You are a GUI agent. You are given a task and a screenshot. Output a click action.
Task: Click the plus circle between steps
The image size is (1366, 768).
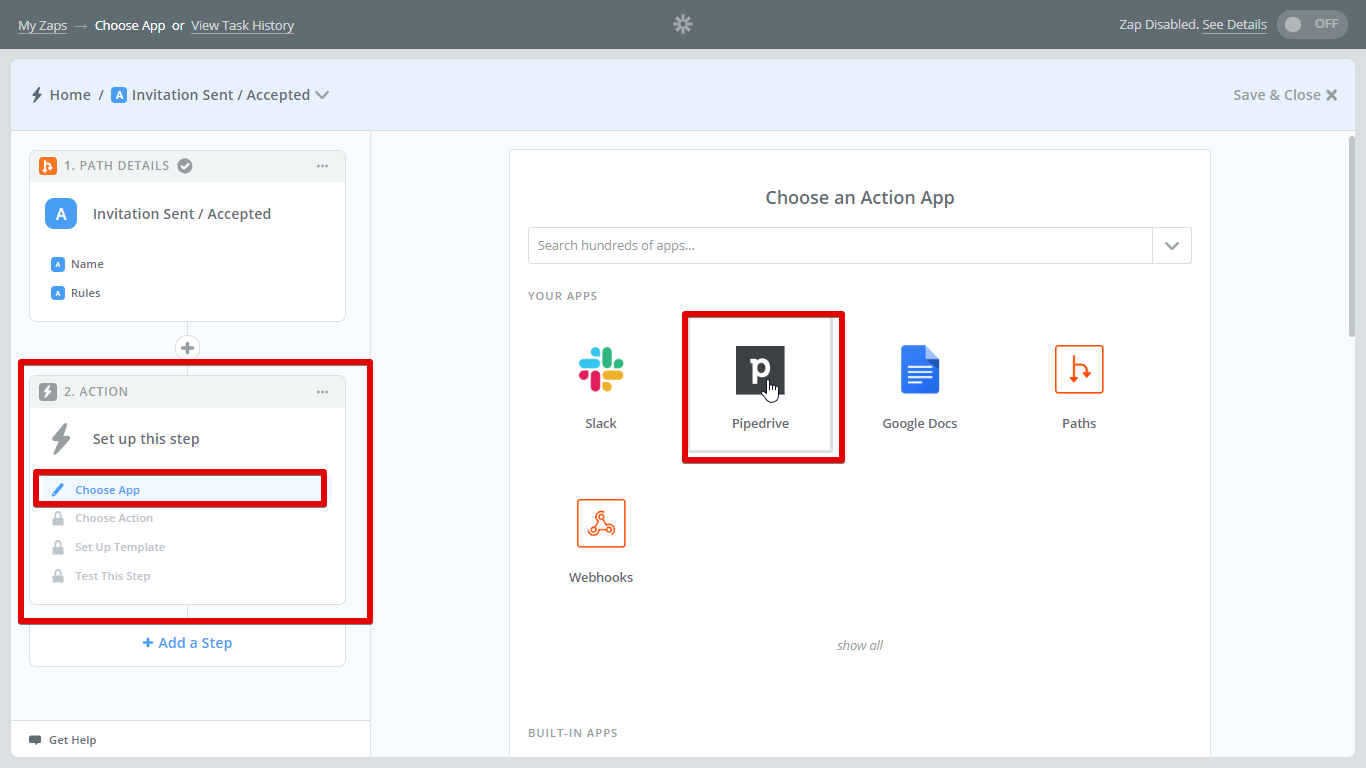[187, 348]
